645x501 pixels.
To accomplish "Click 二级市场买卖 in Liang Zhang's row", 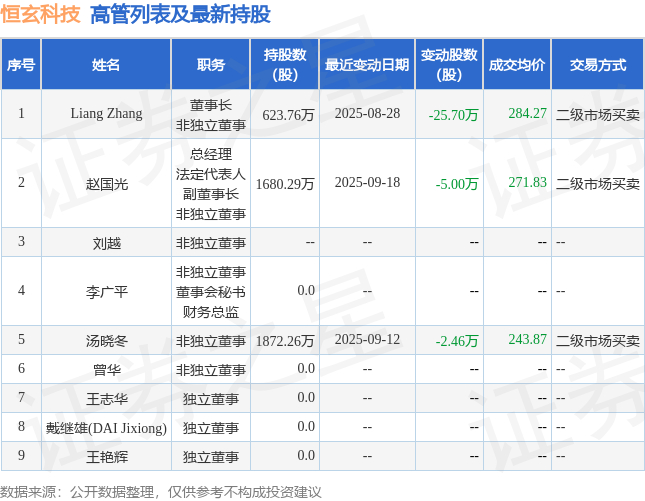I will [x=598, y=115].
